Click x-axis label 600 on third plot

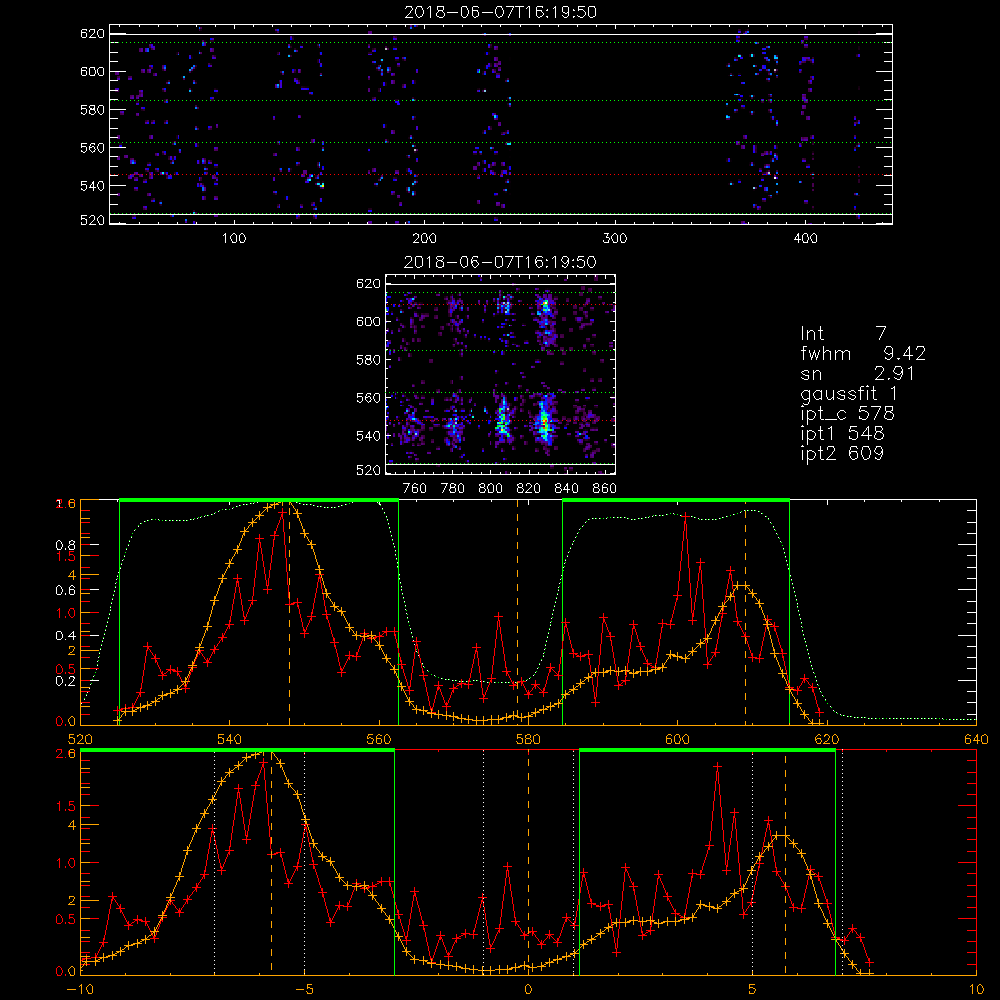click(x=678, y=740)
